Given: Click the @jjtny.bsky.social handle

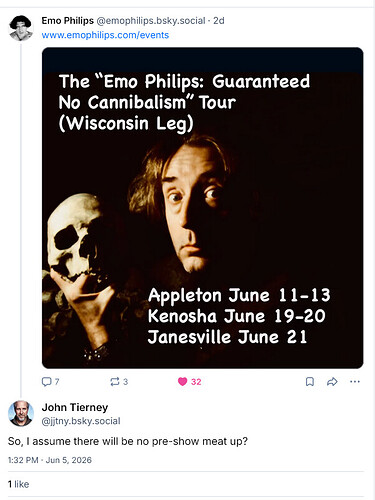Looking at the screenshot, I should tap(81, 421).
